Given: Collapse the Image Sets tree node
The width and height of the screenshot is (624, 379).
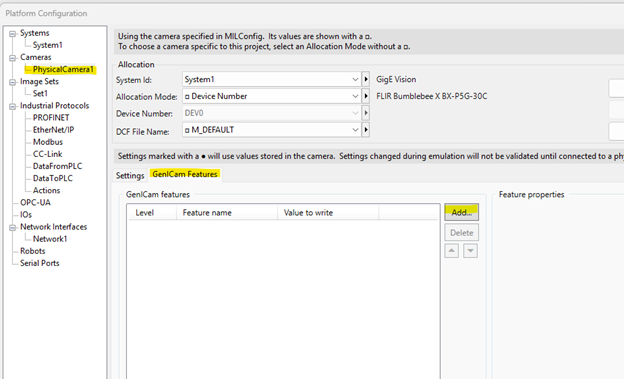Looking at the screenshot, I should point(13,82).
